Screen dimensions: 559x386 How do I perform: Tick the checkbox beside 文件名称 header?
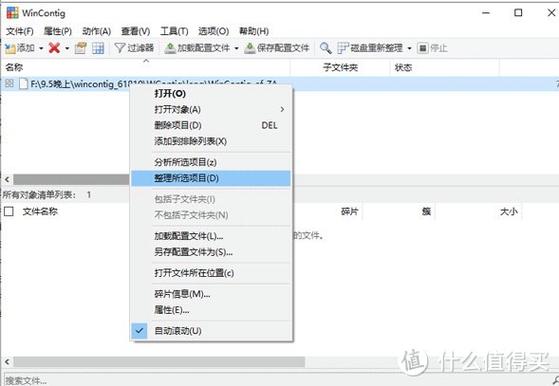coord(9,212)
